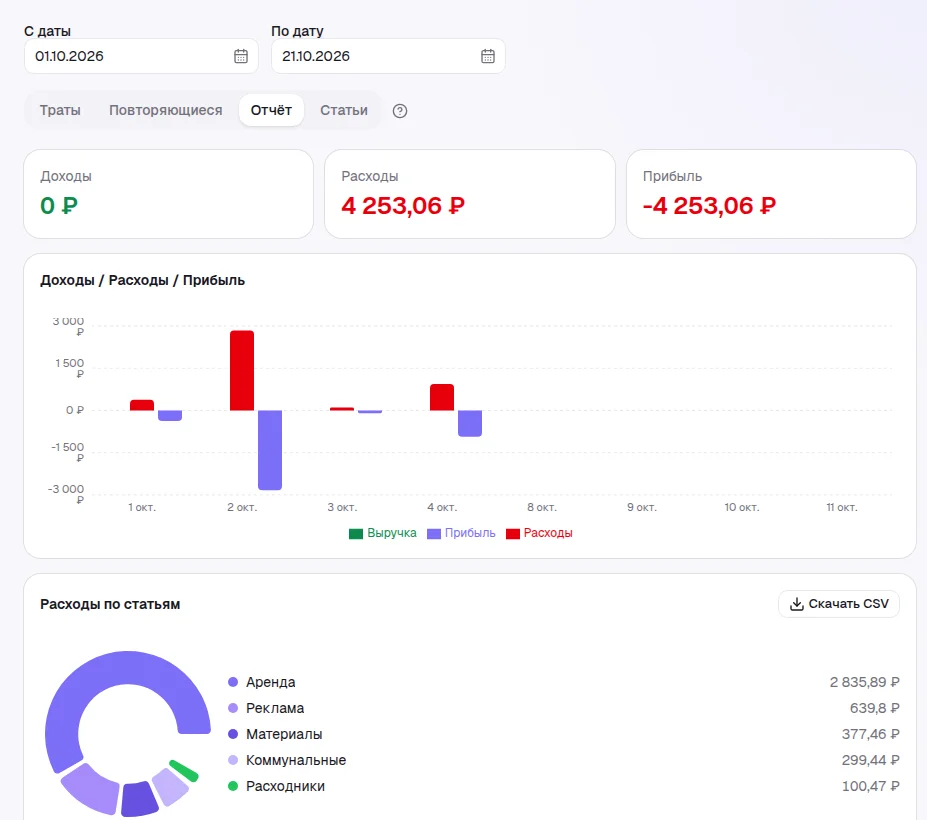The height and width of the screenshot is (820, 927).
Task: Click the help question mark icon
Action: pyautogui.click(x=400, y=111)
